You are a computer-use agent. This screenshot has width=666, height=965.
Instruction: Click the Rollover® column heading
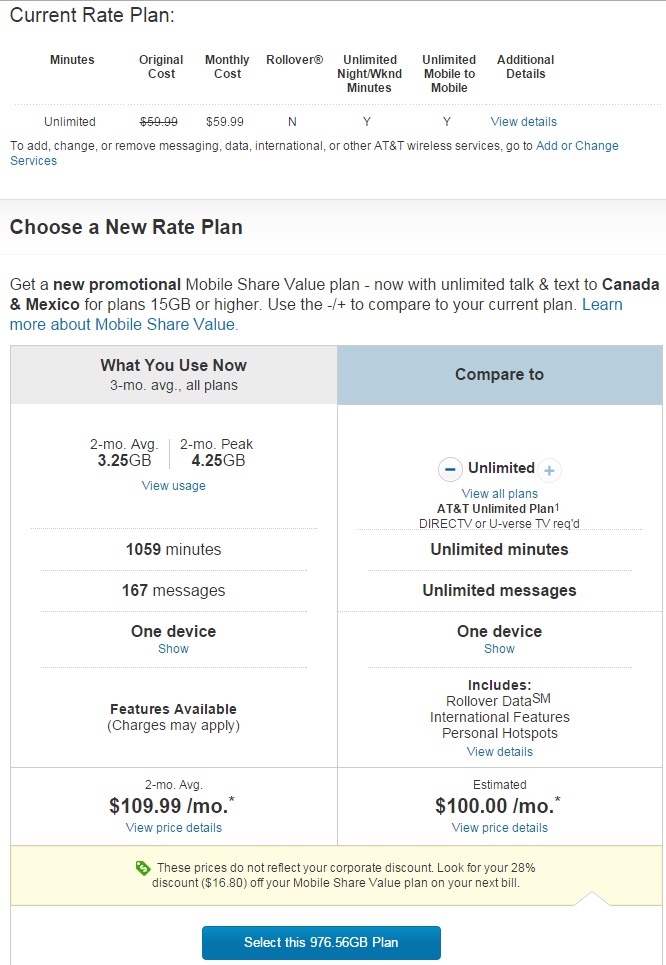pos(294,60)
